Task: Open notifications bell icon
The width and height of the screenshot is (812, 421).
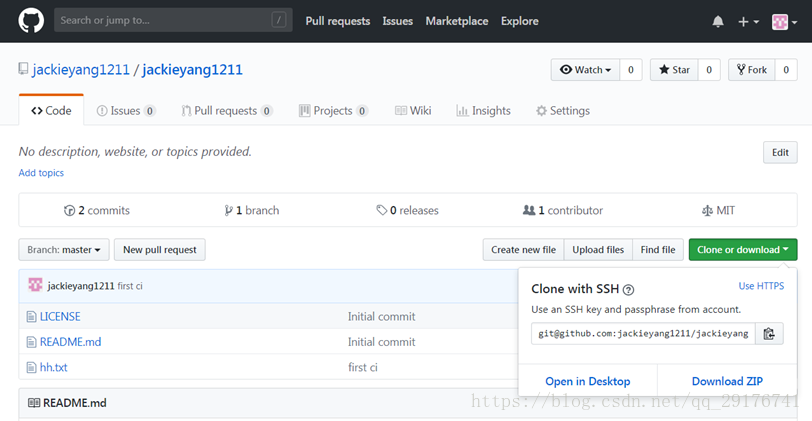Action: click(718, 22)
